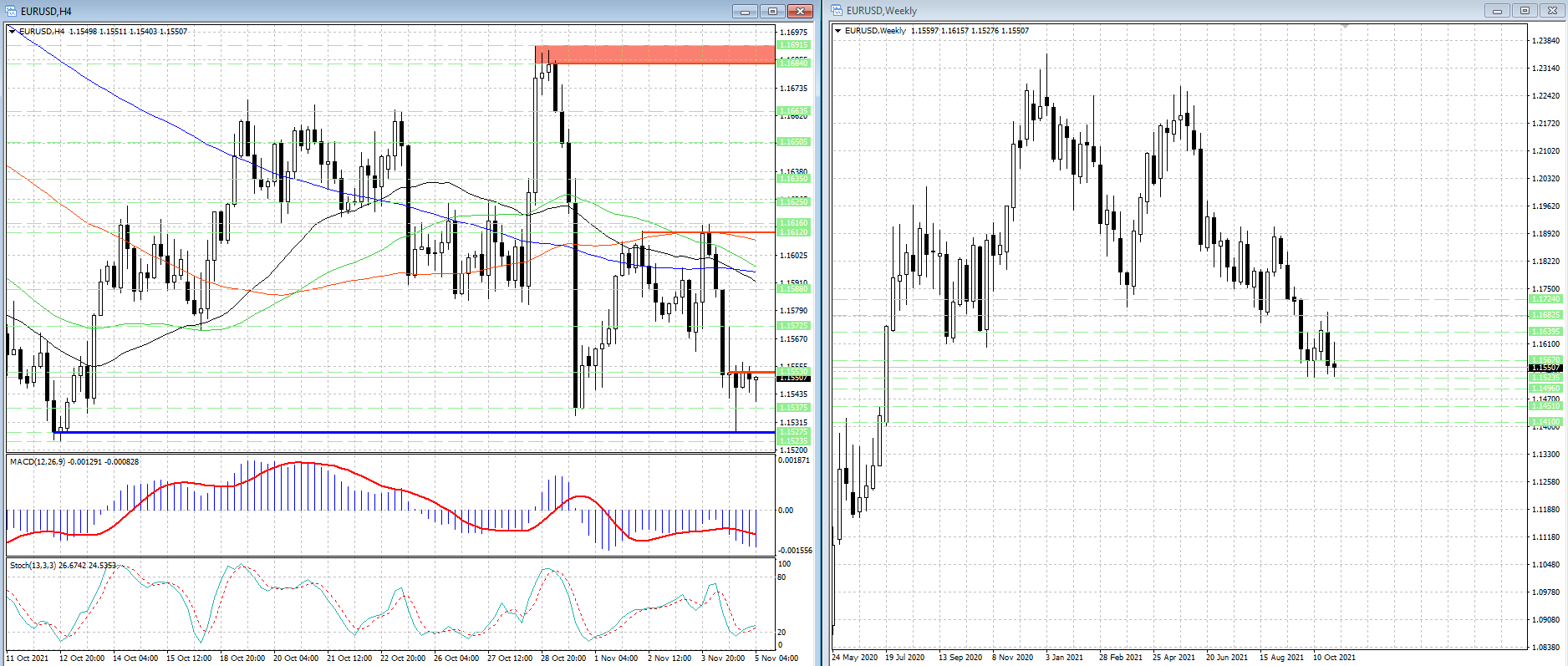Click the 1.16915 green price level label

793,45
